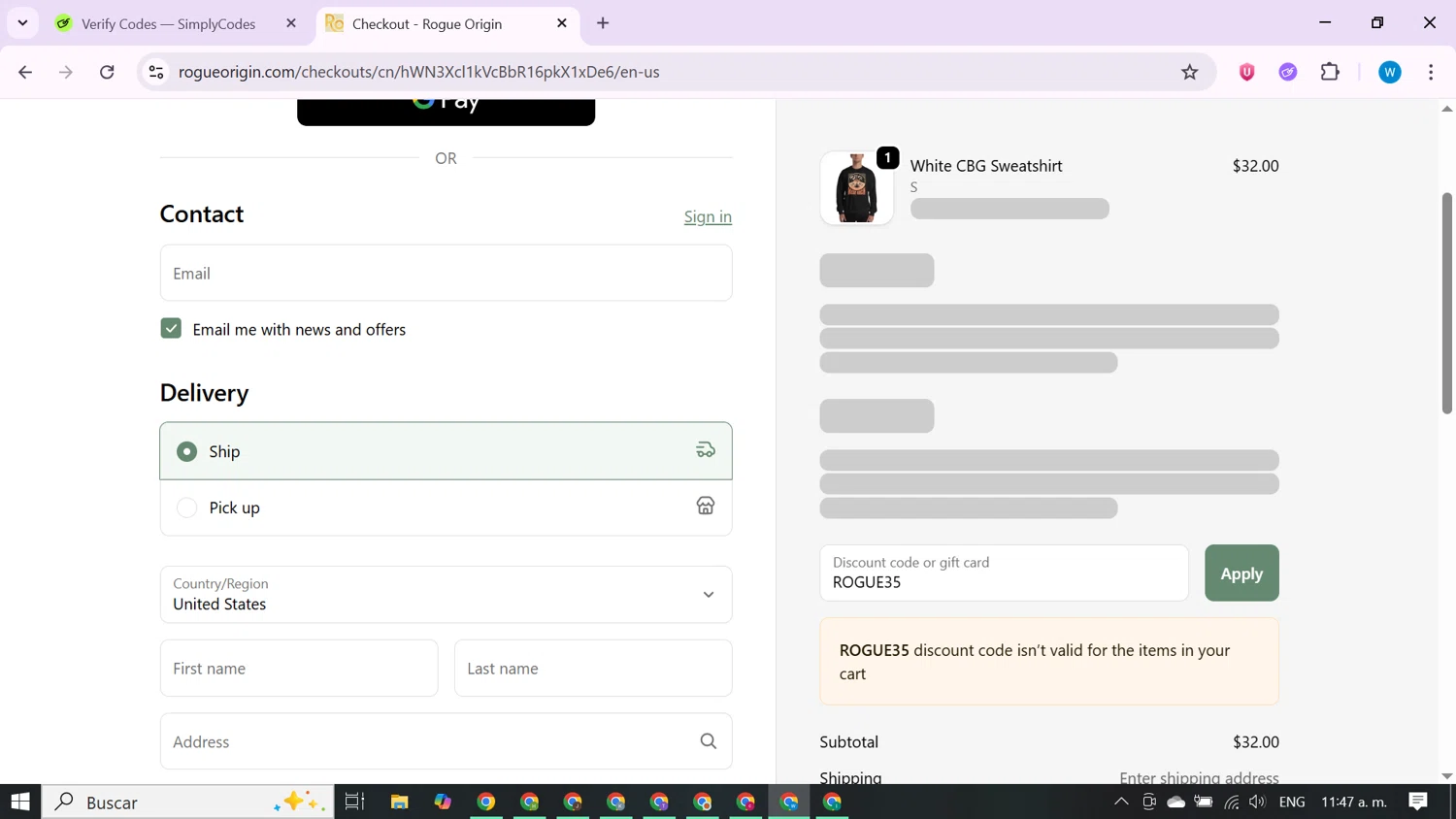Select the Ship delivery option
The width and height of the screenshot is (1456, 819).
446,451
